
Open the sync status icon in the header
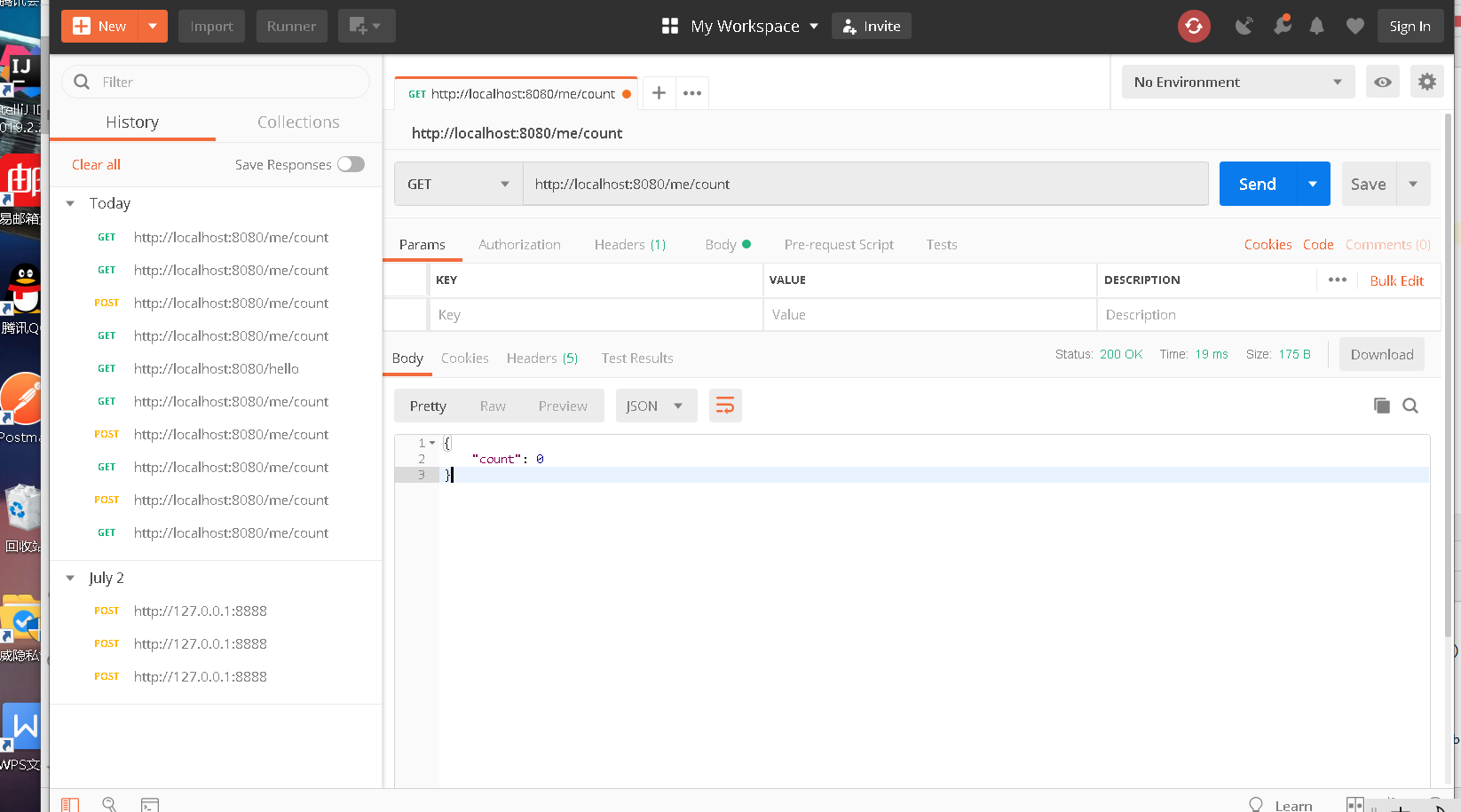(x=1193, y=26)
